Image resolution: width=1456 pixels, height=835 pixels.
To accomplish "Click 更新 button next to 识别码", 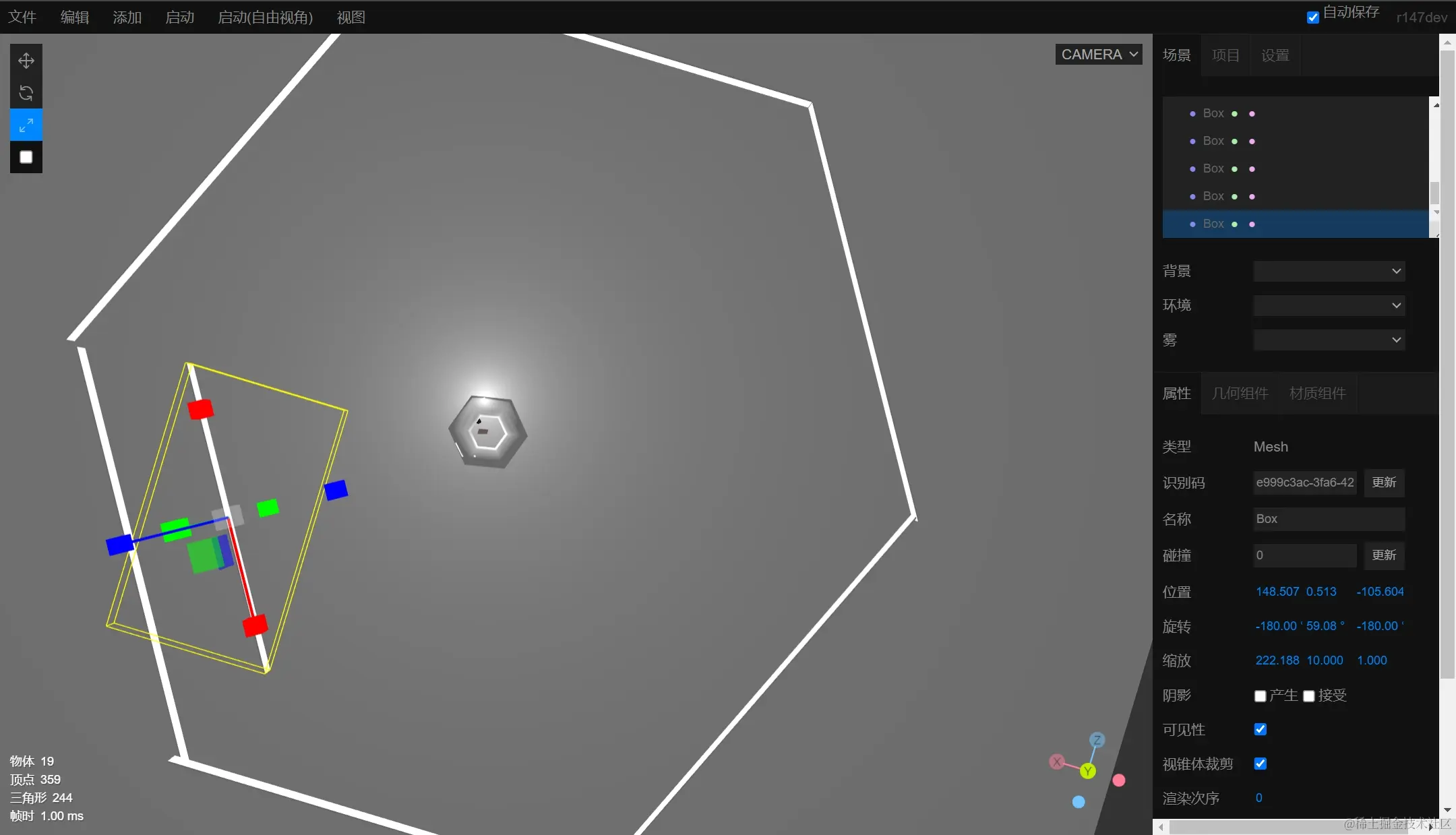I will click(x=1384, y=483).
